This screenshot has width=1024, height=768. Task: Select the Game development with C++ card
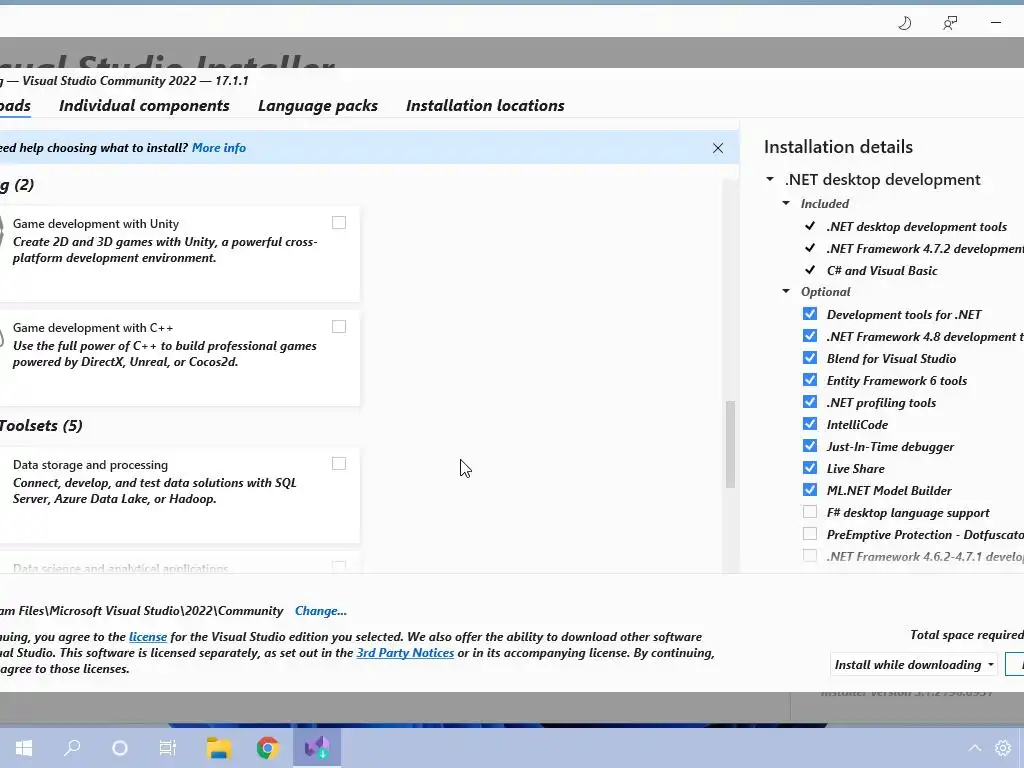pyautogui.click(x=179, y=358)
